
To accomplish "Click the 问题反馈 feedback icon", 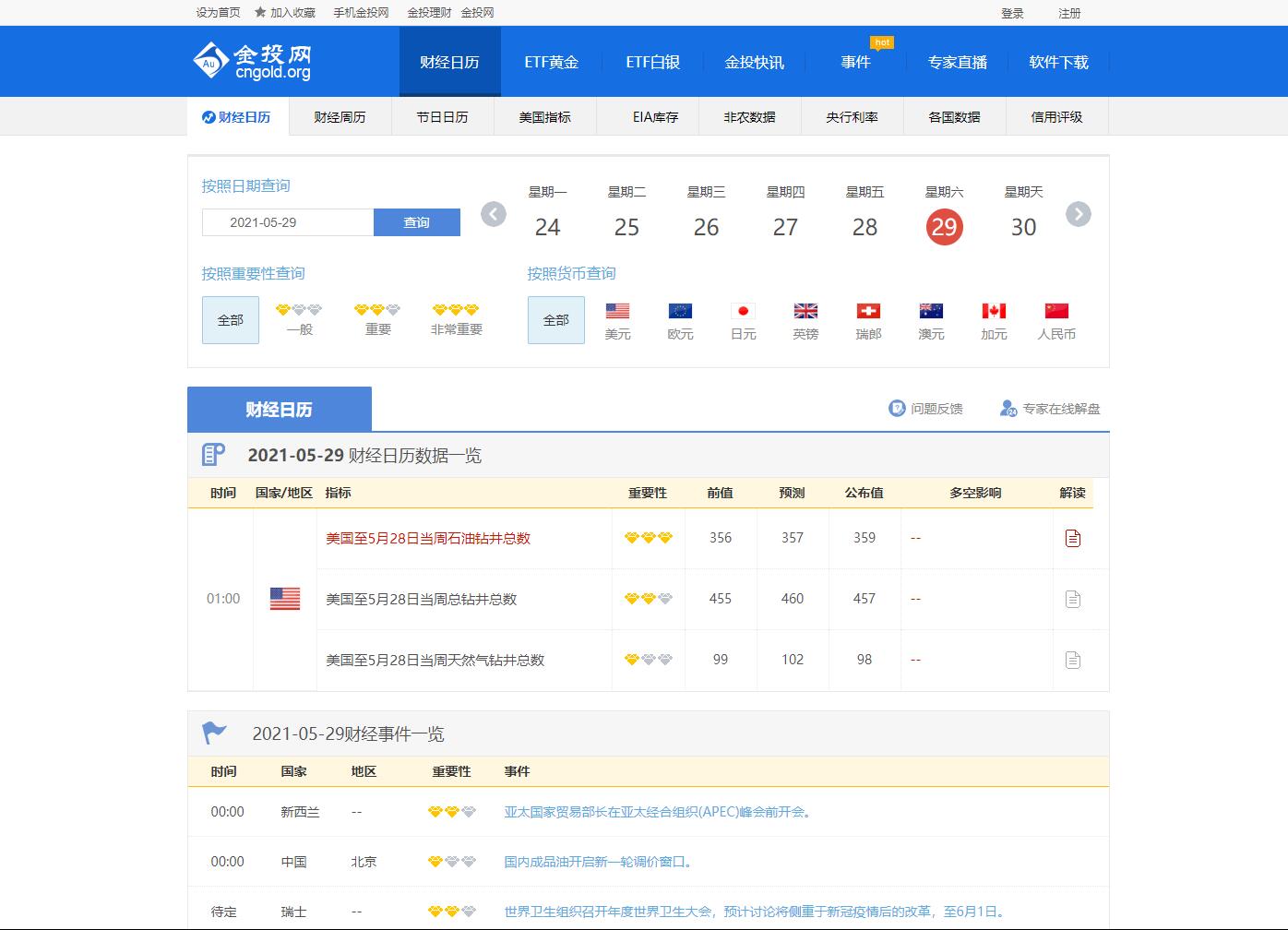I will pos(897,409).
